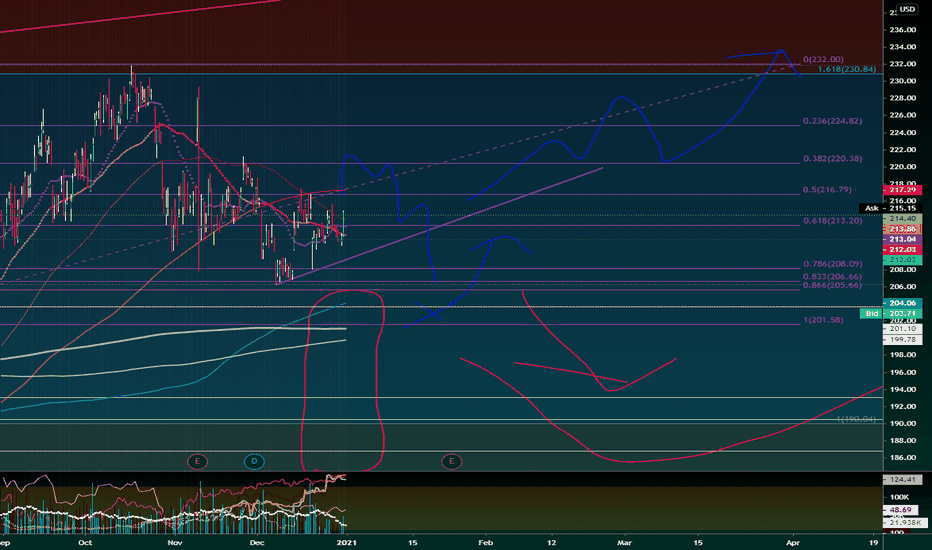The width and height of the screenshot is (932, 550).
Task: Open the USD currency selector
Action: (x=906, y=9)
